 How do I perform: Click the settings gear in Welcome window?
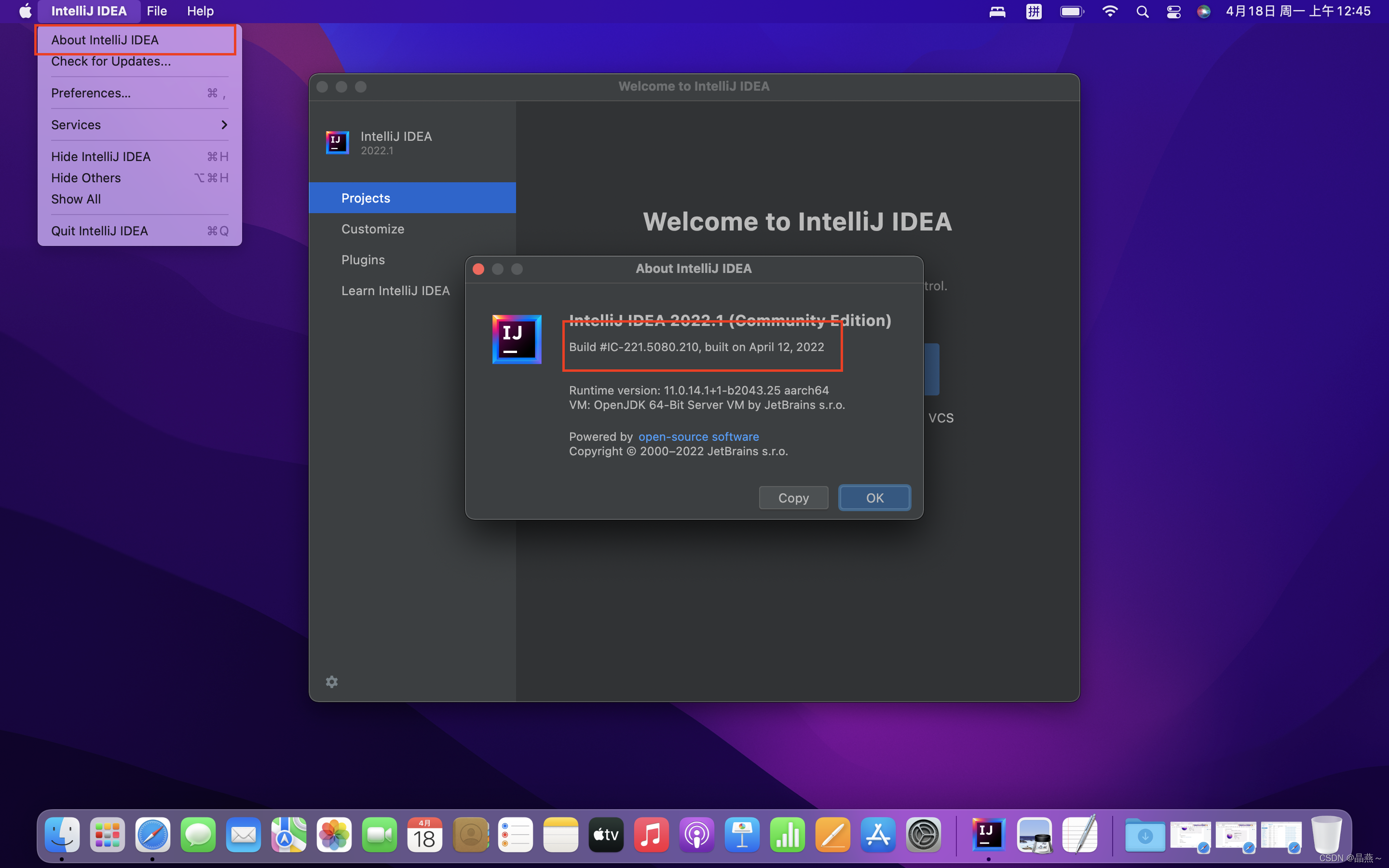click(332, 681)
